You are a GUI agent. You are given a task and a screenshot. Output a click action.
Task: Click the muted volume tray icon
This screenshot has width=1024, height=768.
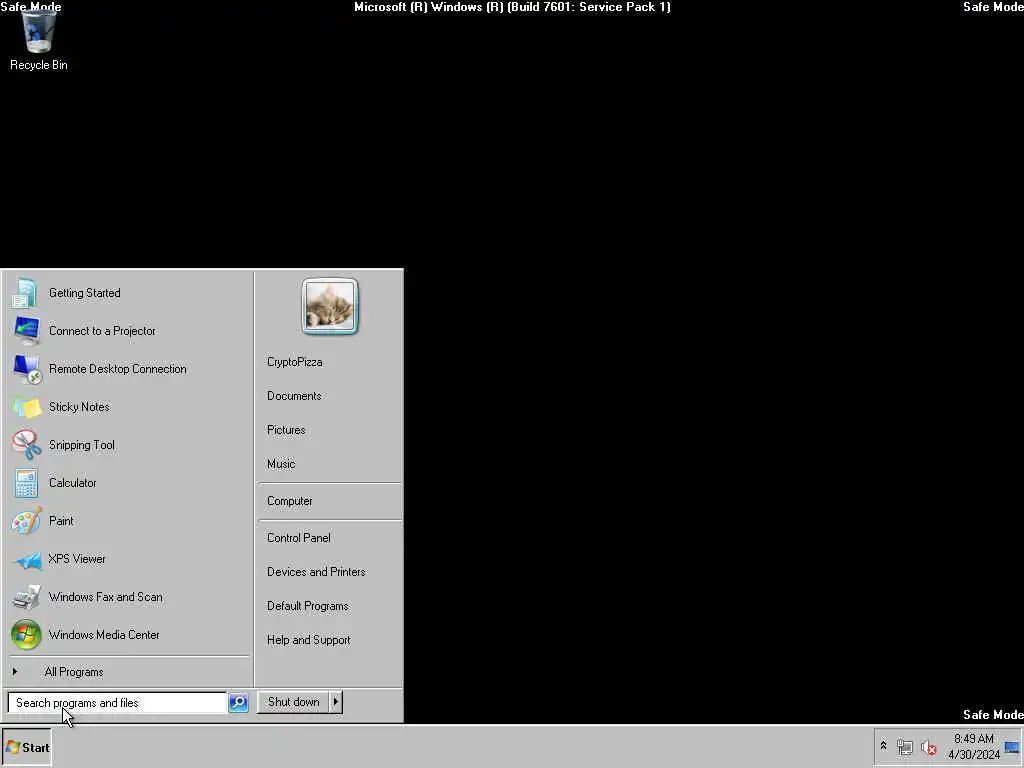929,747
